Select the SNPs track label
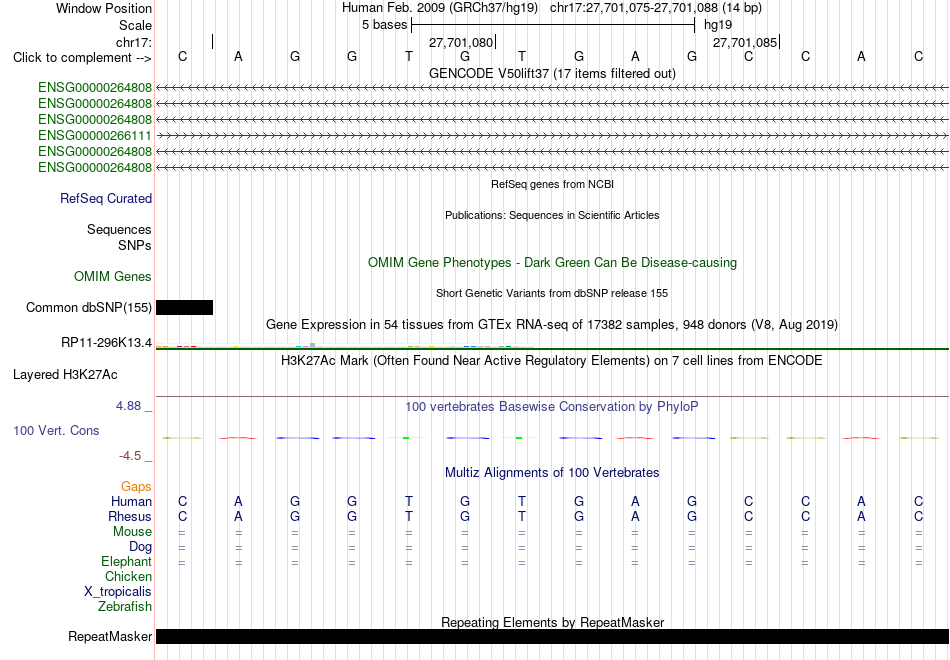Screen dimensions: 950x660 tap(135, 245)
